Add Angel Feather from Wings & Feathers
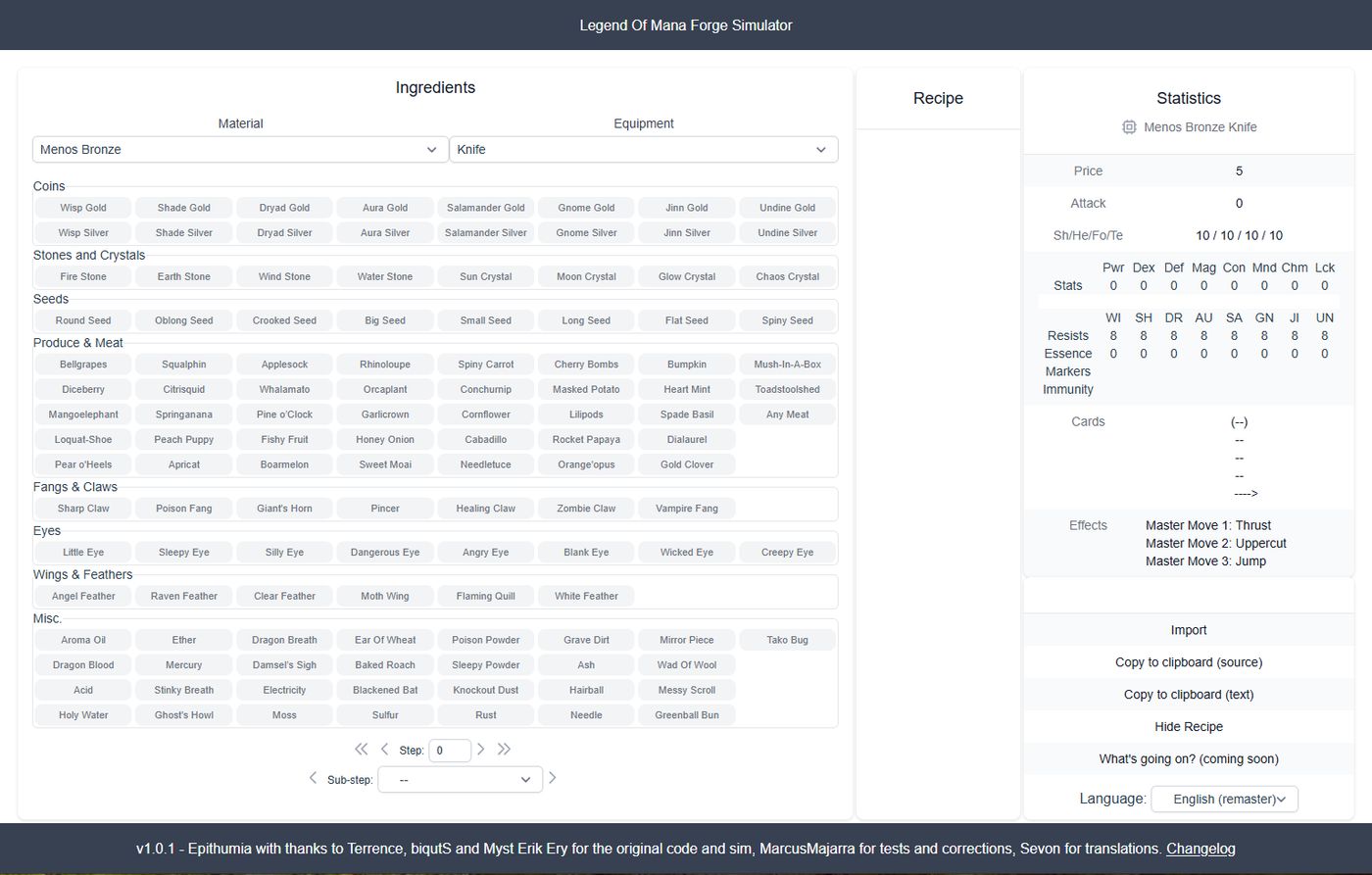 click(82, 595)
